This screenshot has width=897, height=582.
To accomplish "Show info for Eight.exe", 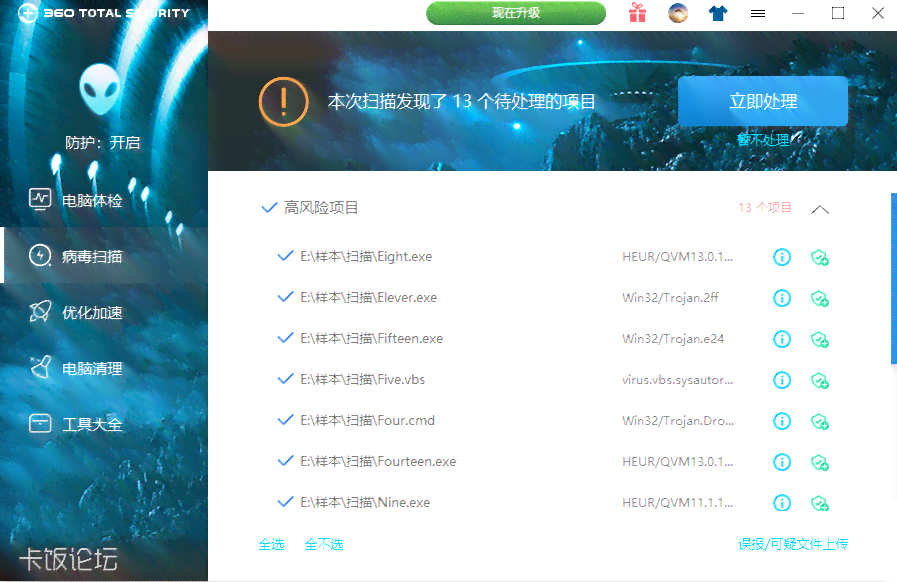I will point(782,257).
